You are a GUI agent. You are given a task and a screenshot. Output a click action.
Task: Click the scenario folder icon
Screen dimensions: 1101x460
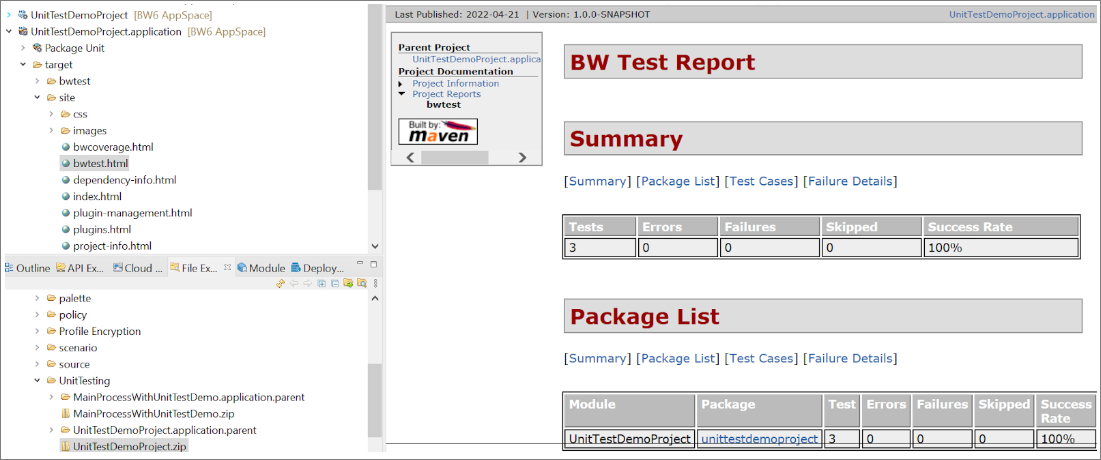[x=51, y=348]
